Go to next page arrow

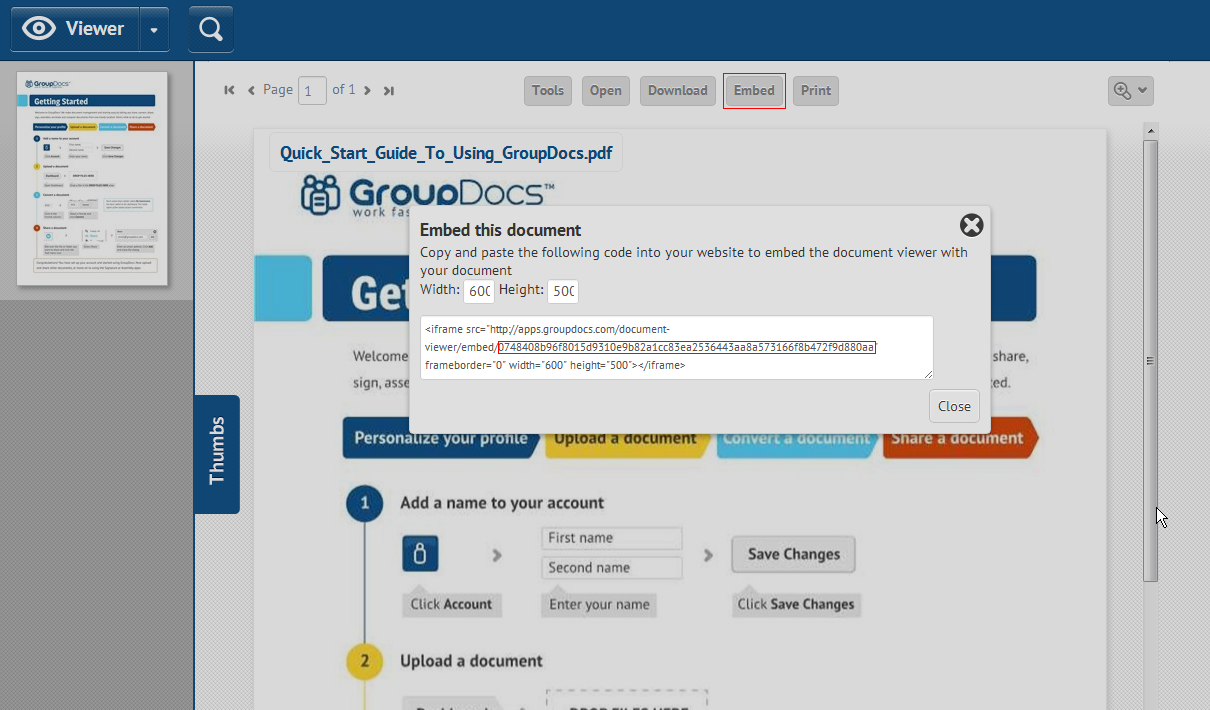[x=367, y=90]
